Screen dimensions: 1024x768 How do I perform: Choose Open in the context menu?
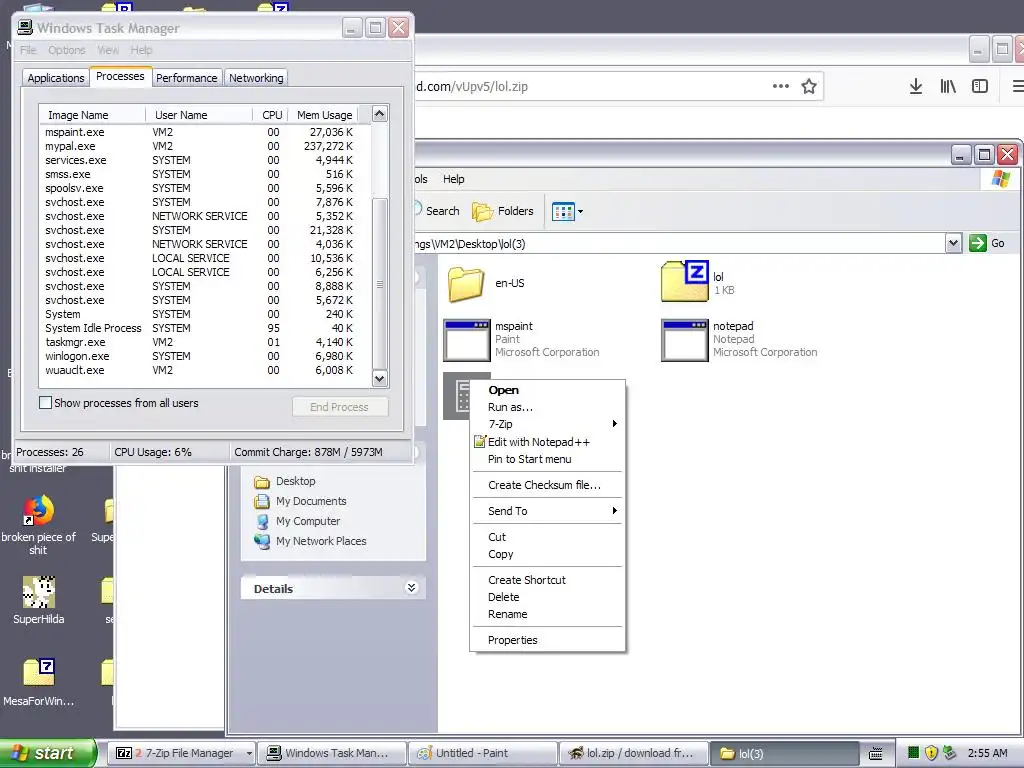[545, 390]
